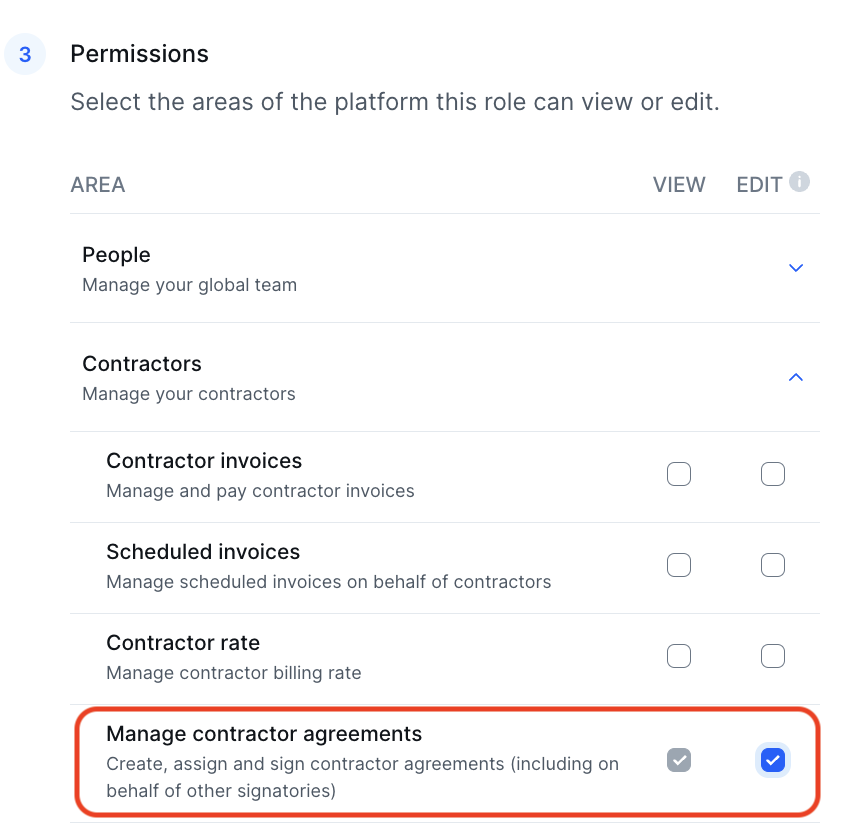Screen dimensions: 861x823
Task: Check View for Scheduled invoices
Action: (679, 565)
